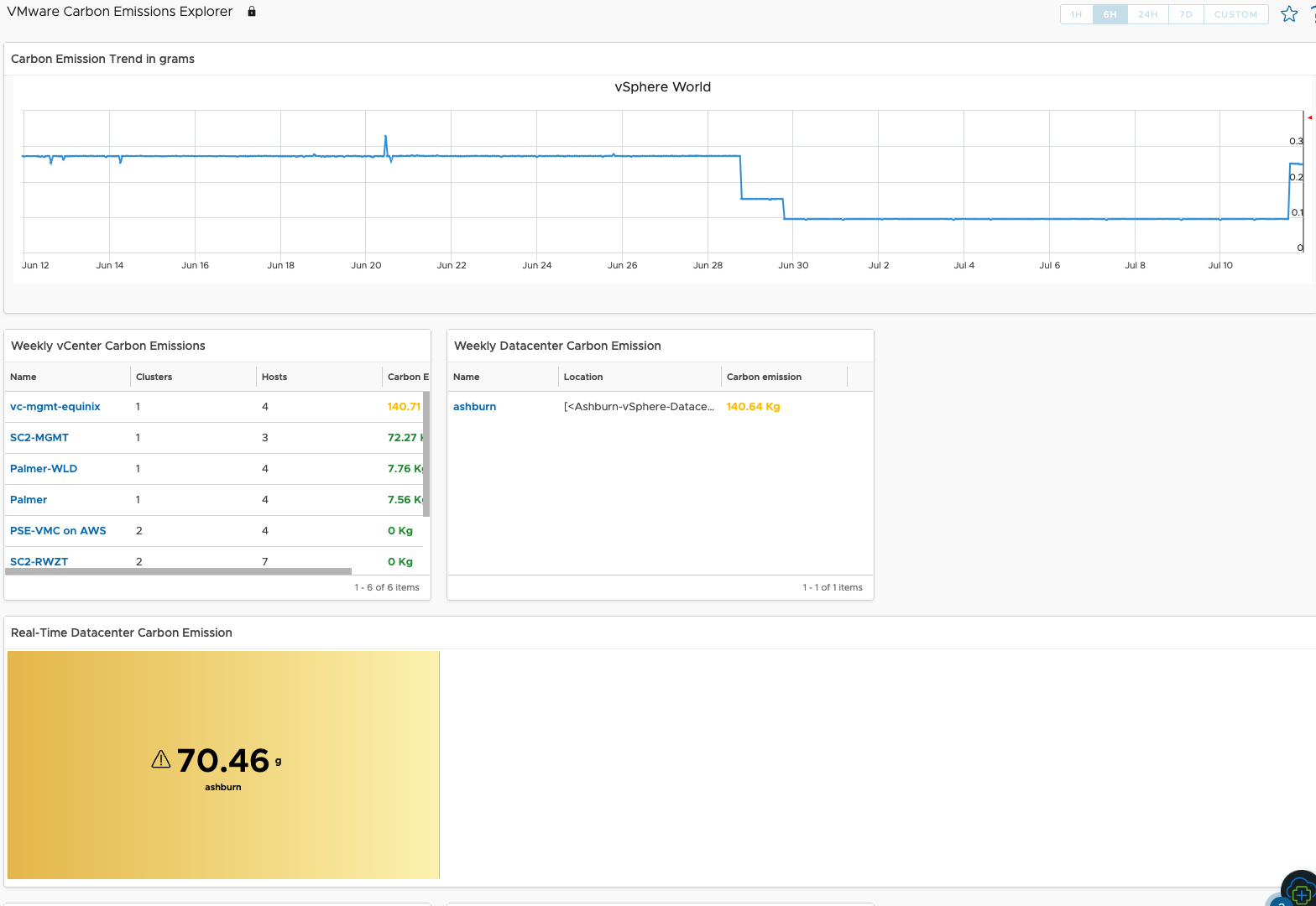The height and width of the screenshot is (906, 1316).
Task: Sort vCenter table by Name column
Action: [67, 377]
